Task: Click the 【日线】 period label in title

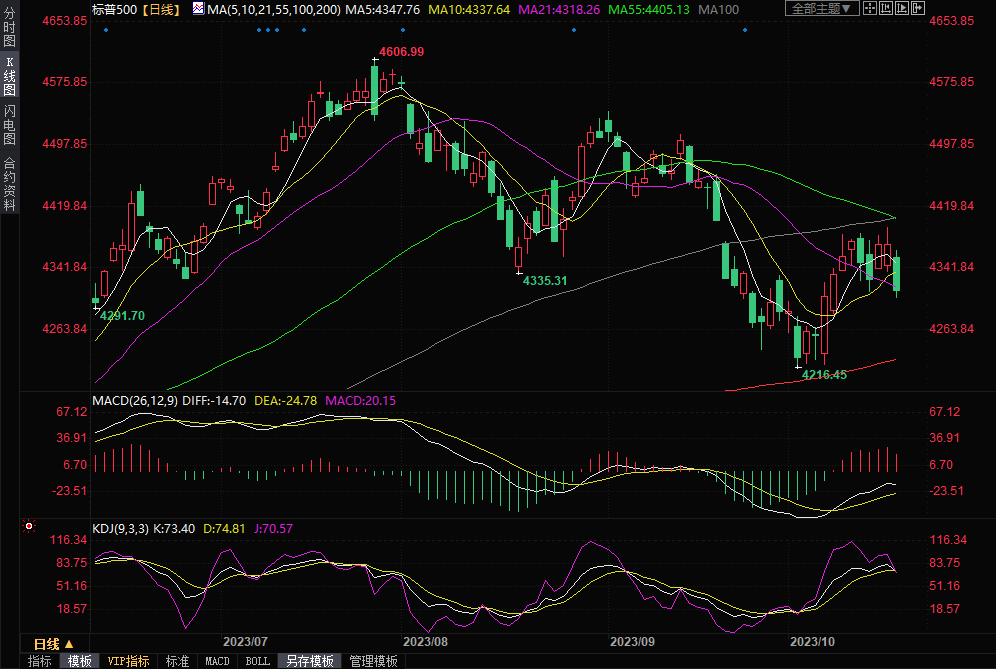Action: [160, 9]
